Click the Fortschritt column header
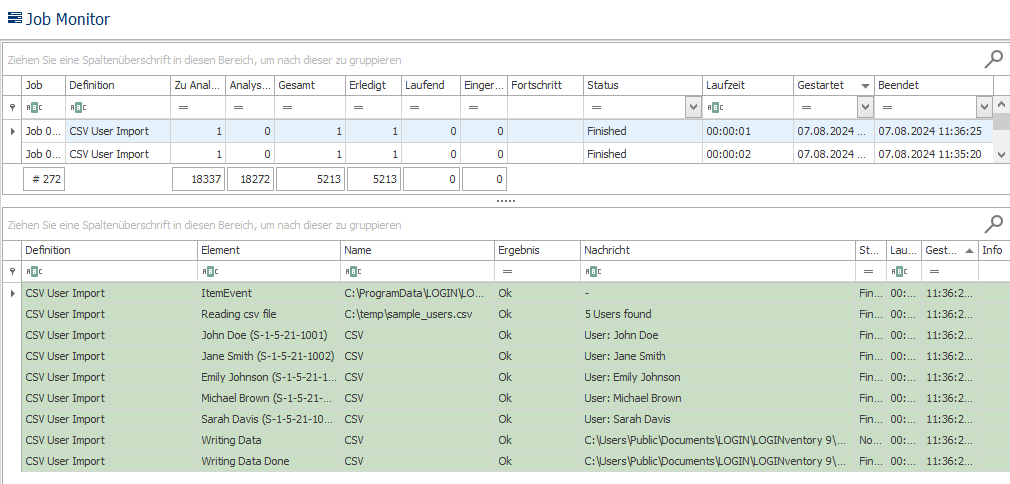Image resolution: width=1010 pixels, height=484 pixels. 545,85
